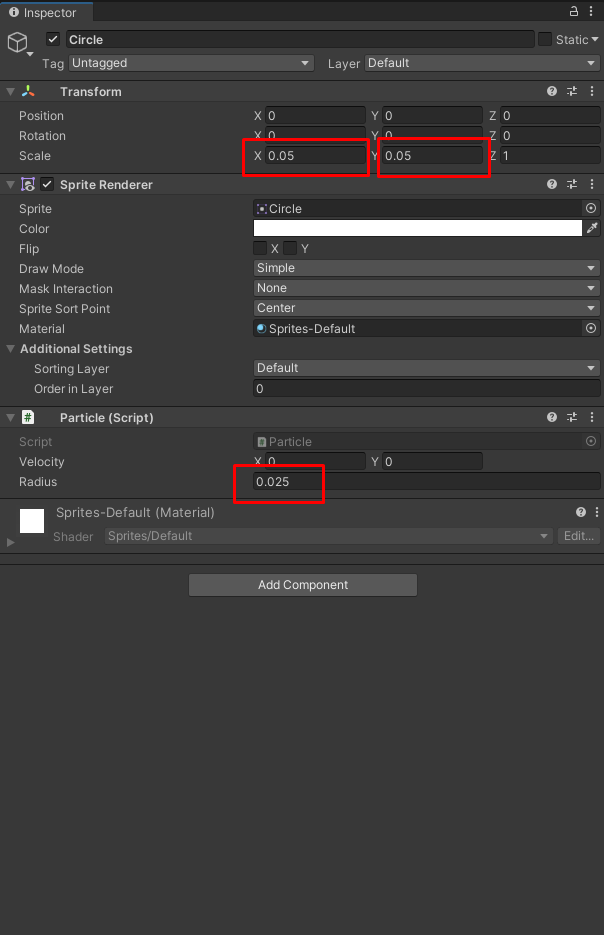Collapse the Additional Settings section
Image resolution: width=604 pixels, height=935 pixels.
coord(11,349)
